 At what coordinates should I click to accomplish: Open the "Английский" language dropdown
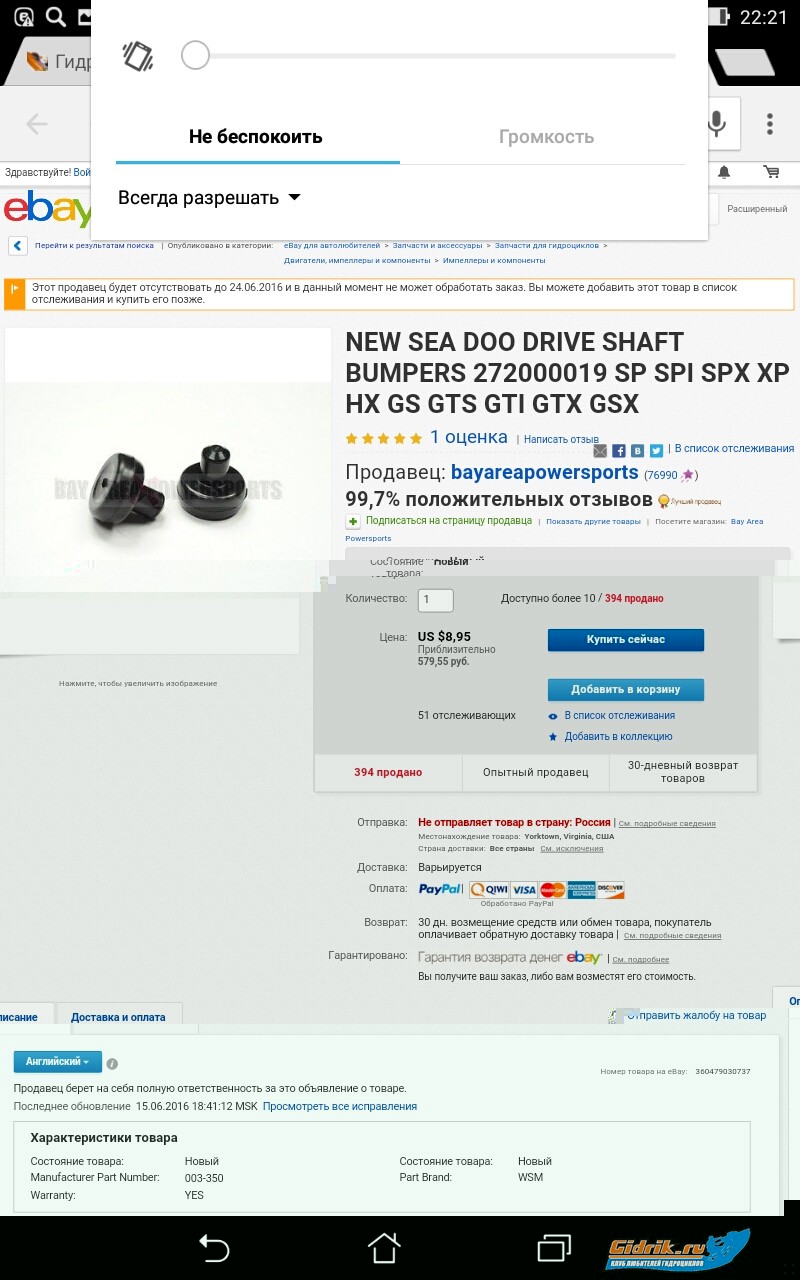[57, 1061]
